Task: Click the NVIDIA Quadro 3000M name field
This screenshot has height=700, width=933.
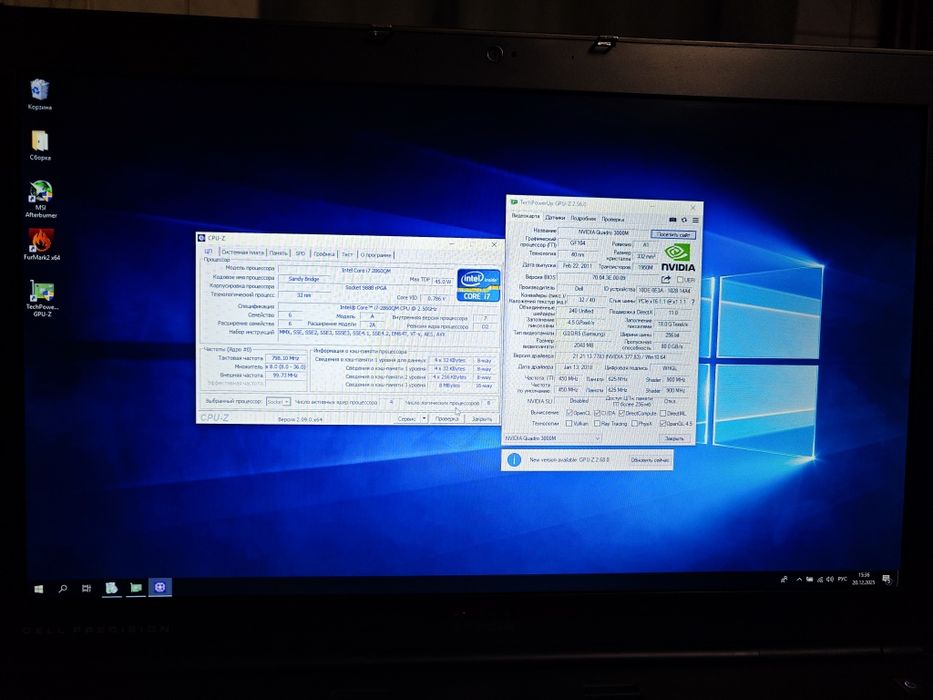Action: click(603, 233)
